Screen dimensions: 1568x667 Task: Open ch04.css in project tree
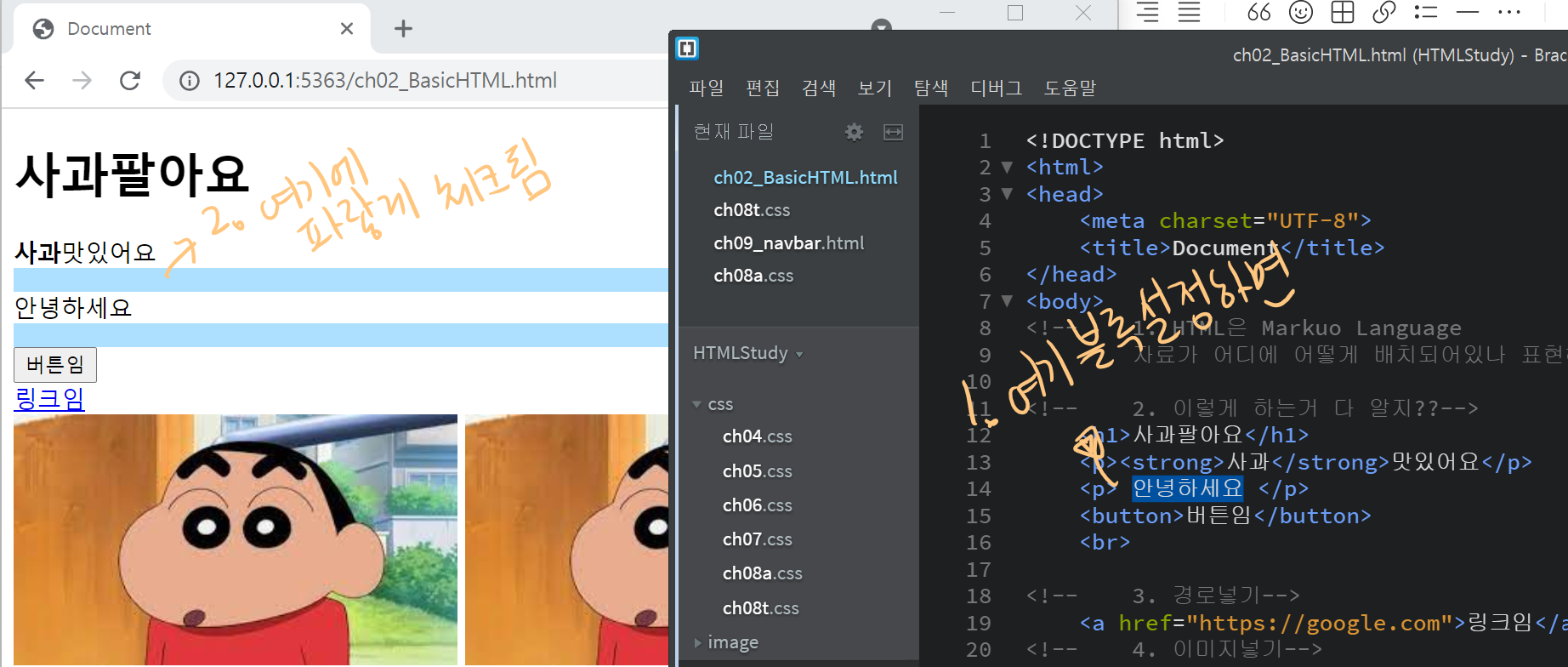click(x=757, y=436)
